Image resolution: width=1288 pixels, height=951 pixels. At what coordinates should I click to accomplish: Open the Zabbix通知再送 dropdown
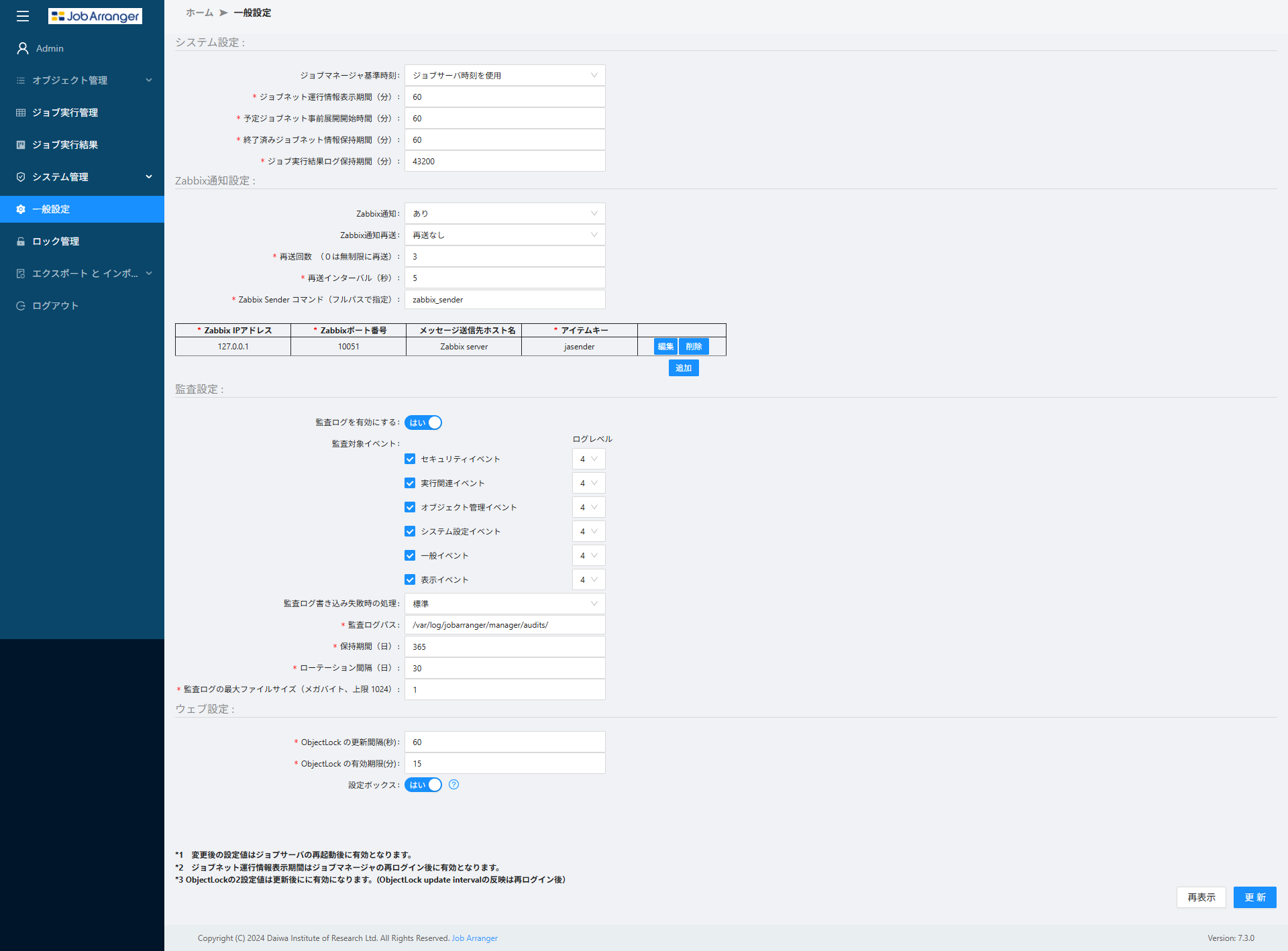505,235
